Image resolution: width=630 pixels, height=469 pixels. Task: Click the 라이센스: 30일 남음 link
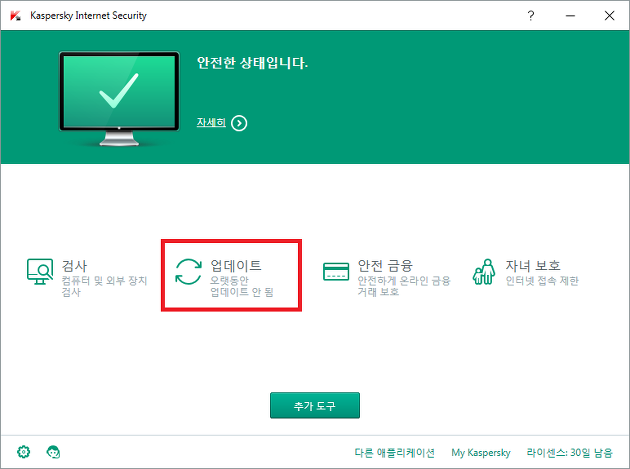pyautogui.click(x=569, y=453)
